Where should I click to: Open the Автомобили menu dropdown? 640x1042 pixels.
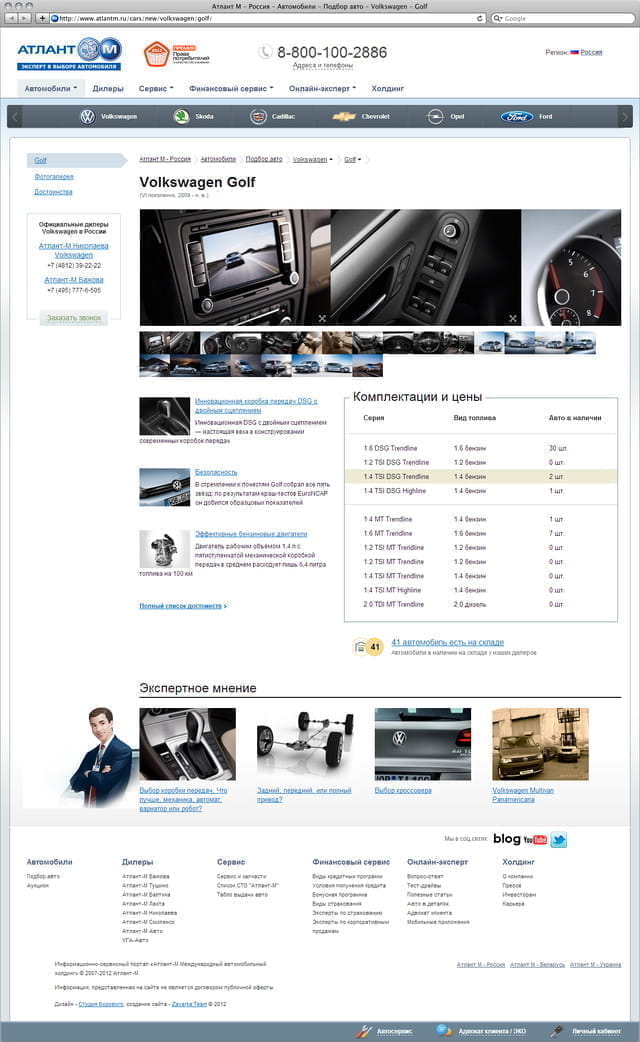[51, 88]
